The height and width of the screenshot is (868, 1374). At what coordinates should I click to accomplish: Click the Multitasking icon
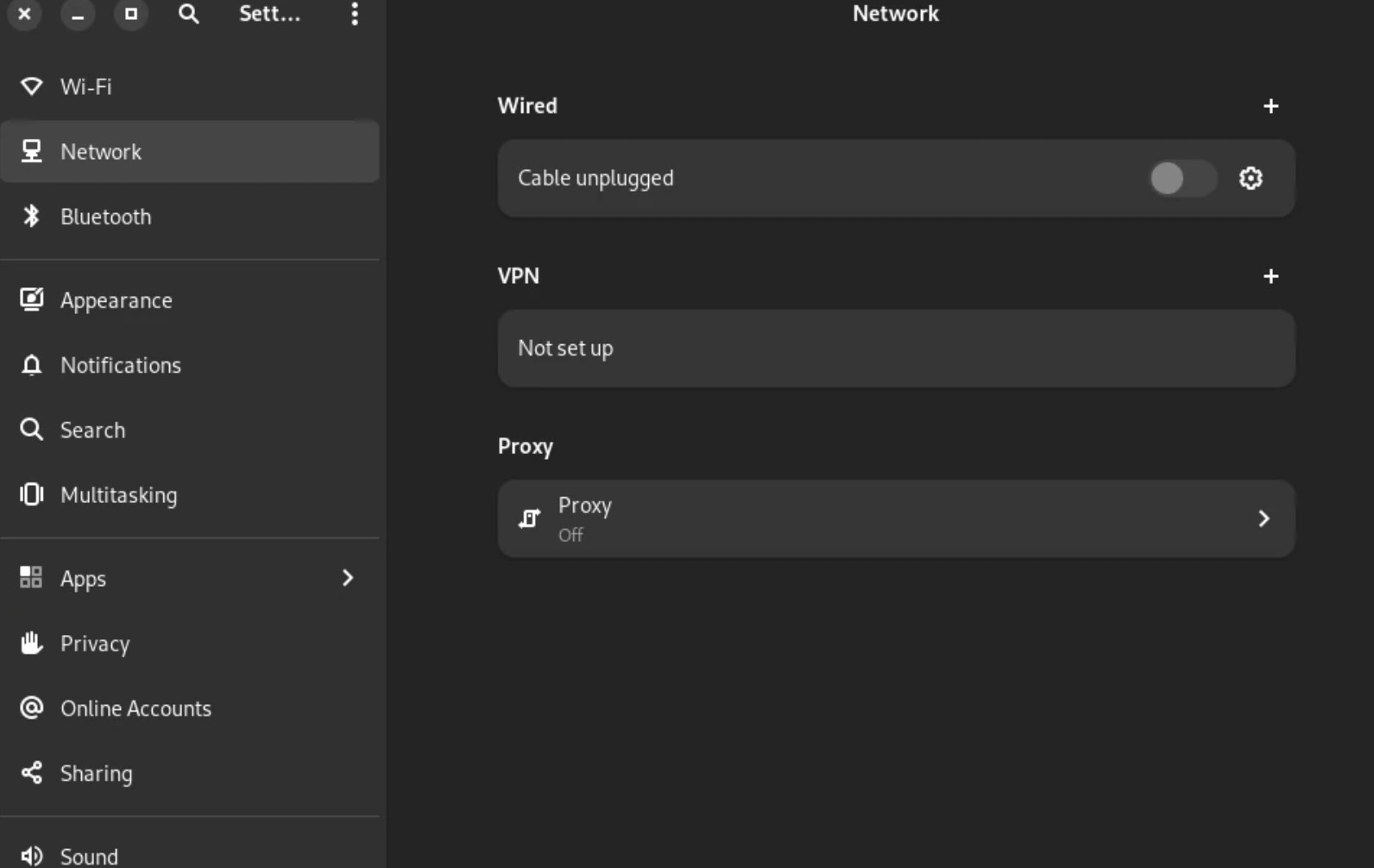(x=32, y=494)
